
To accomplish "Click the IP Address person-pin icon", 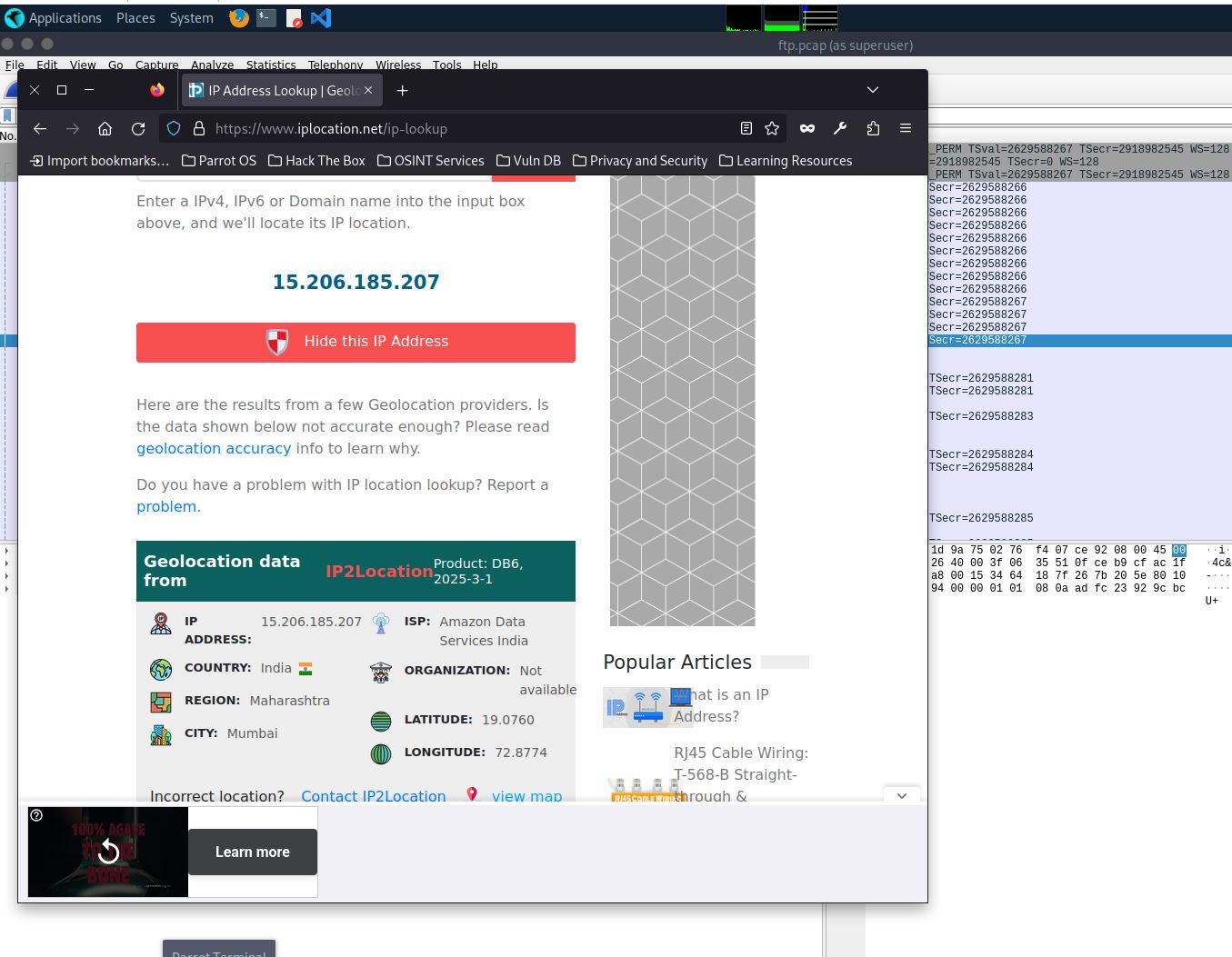I will 161,623.
